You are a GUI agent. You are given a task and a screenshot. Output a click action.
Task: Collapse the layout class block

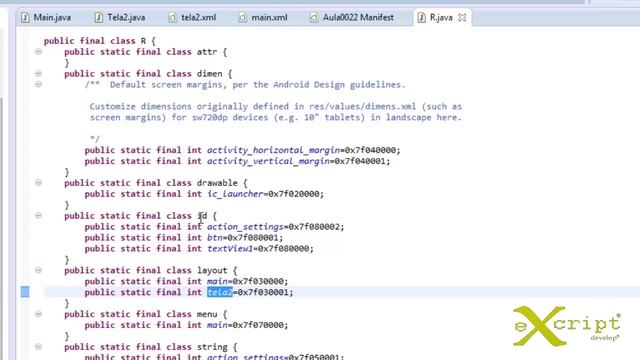tap(38, 270)
